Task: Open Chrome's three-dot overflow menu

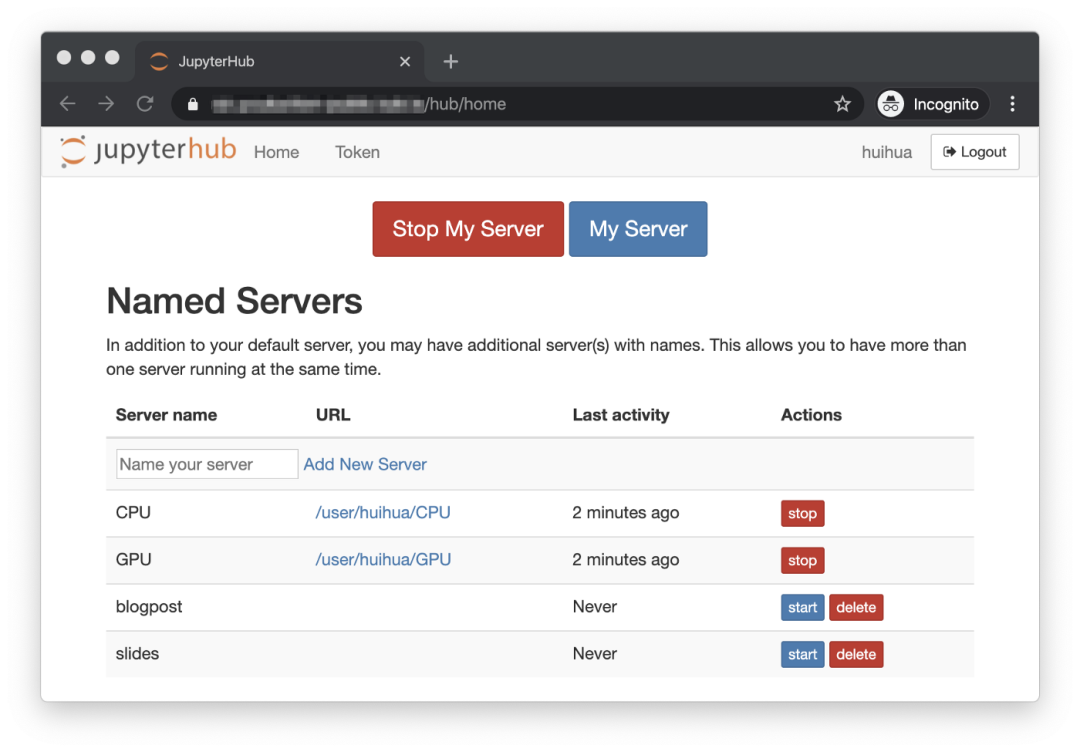Action: [1013, 103]
